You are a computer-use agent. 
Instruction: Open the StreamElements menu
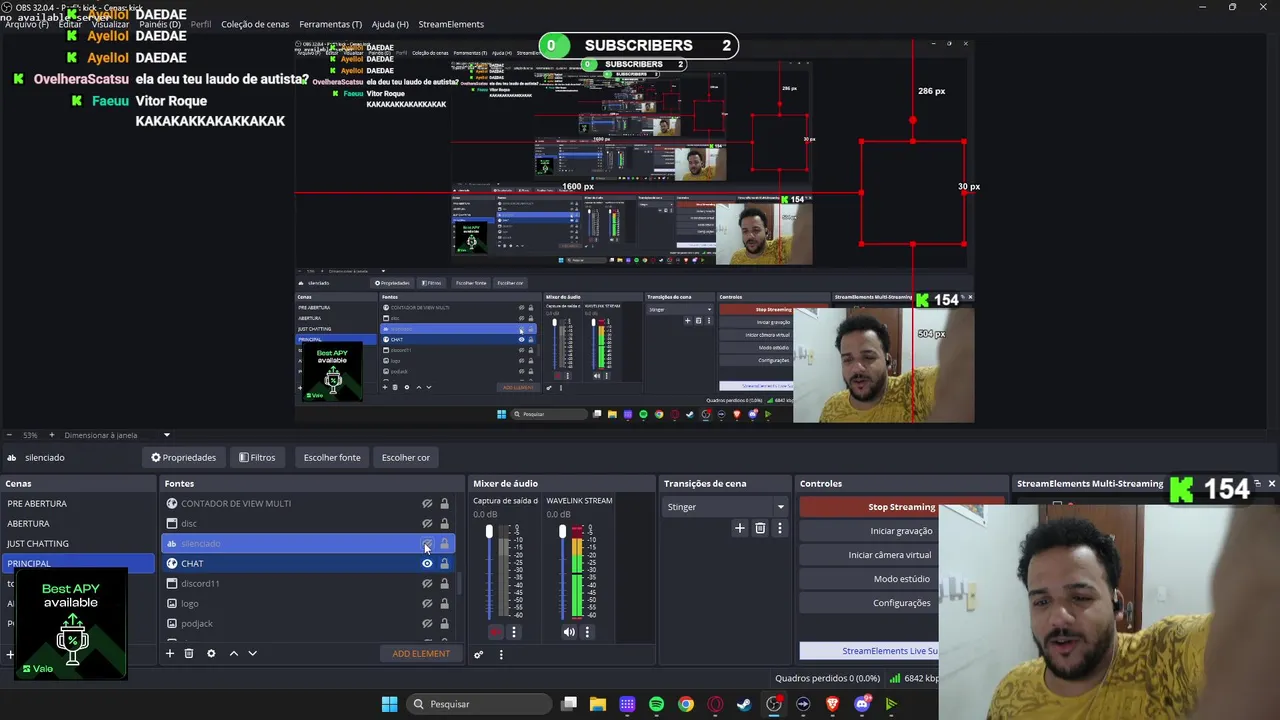point(451,24)
